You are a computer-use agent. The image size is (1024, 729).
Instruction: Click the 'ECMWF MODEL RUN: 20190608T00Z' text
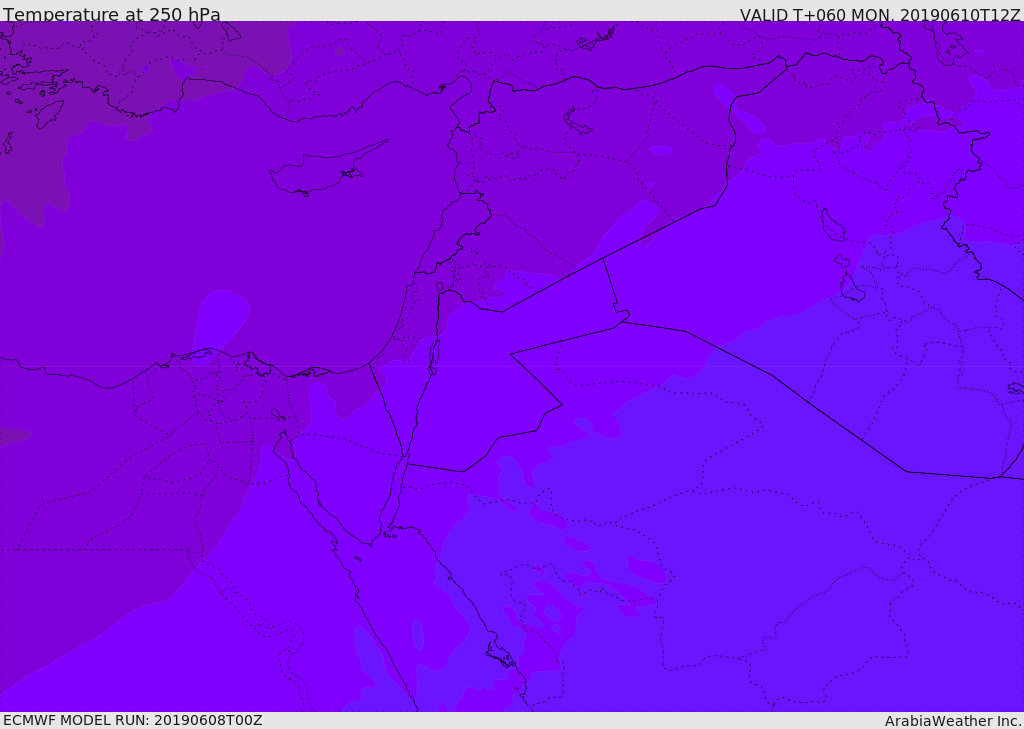[x=133, y=720]
